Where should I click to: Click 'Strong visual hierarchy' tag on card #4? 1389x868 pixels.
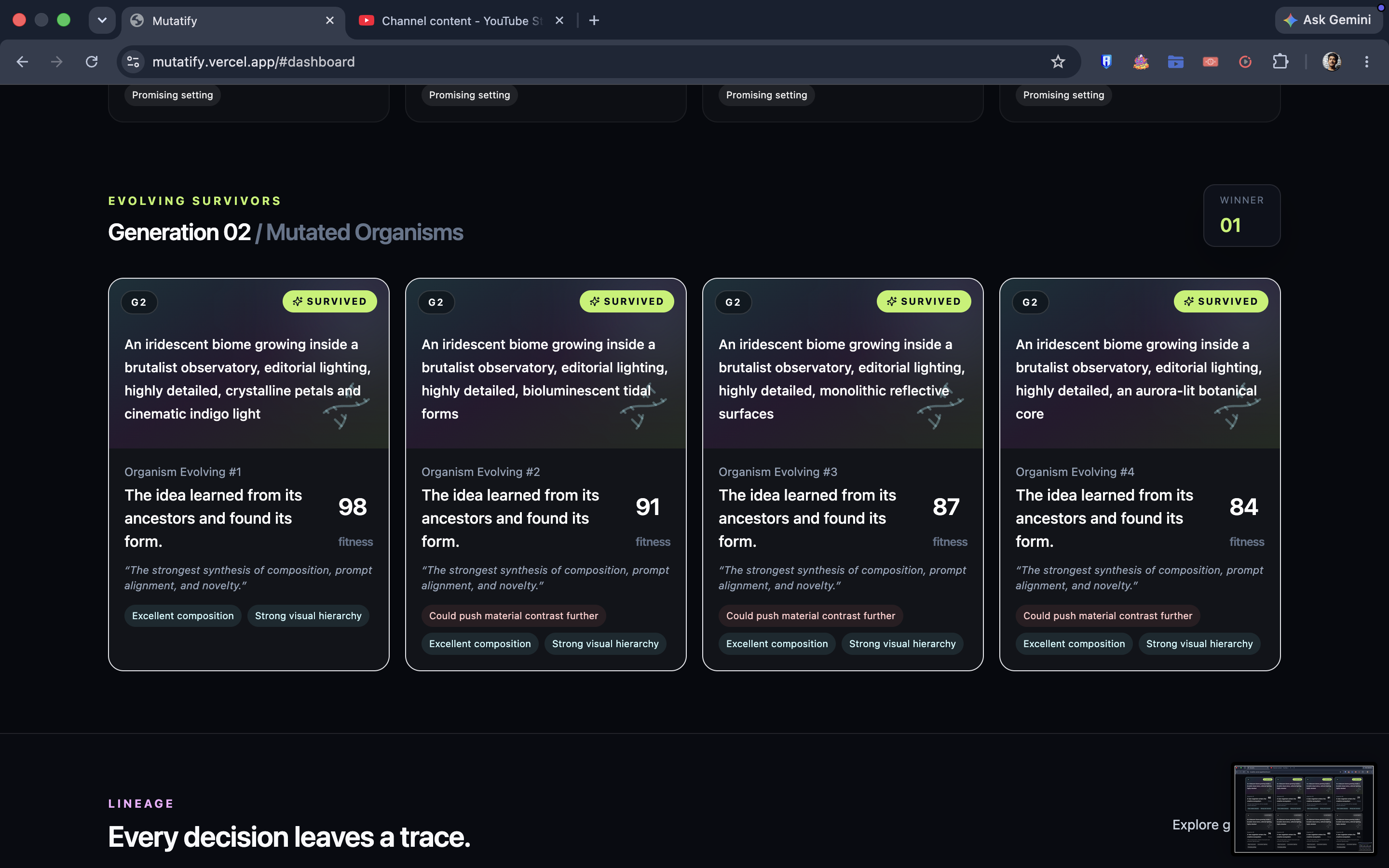click(1199, 644)
